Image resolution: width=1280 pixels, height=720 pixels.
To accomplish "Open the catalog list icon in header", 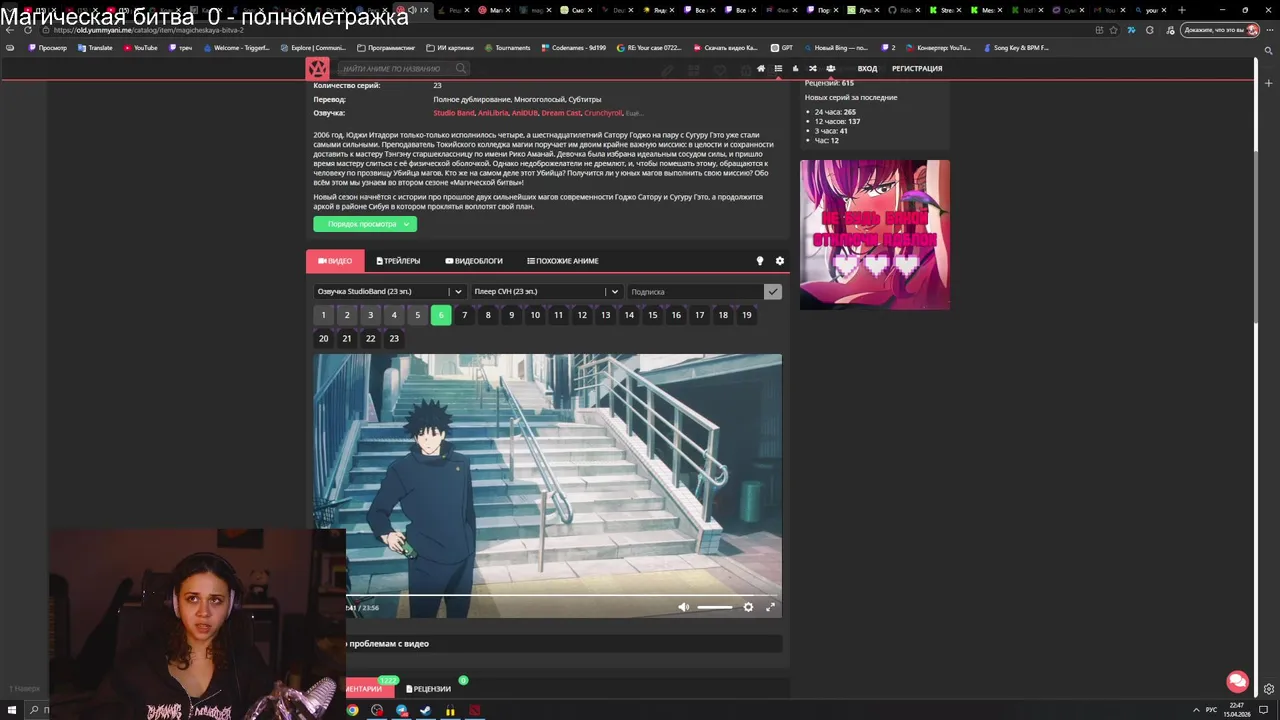I will [x=778, y=69].
